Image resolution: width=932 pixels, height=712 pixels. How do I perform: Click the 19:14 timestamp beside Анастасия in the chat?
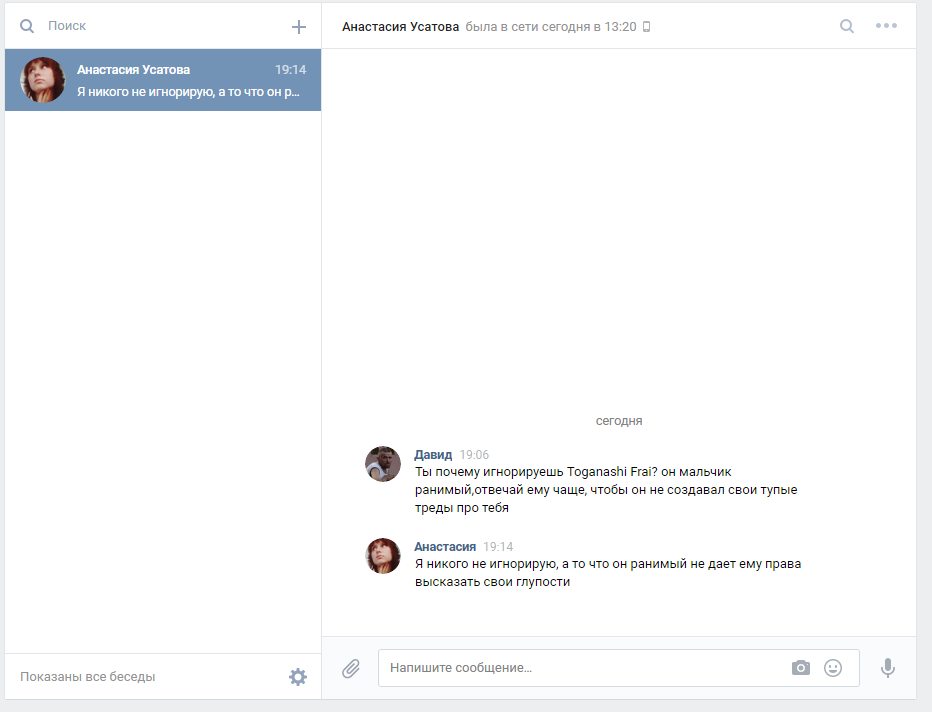[x=498, y=547]
